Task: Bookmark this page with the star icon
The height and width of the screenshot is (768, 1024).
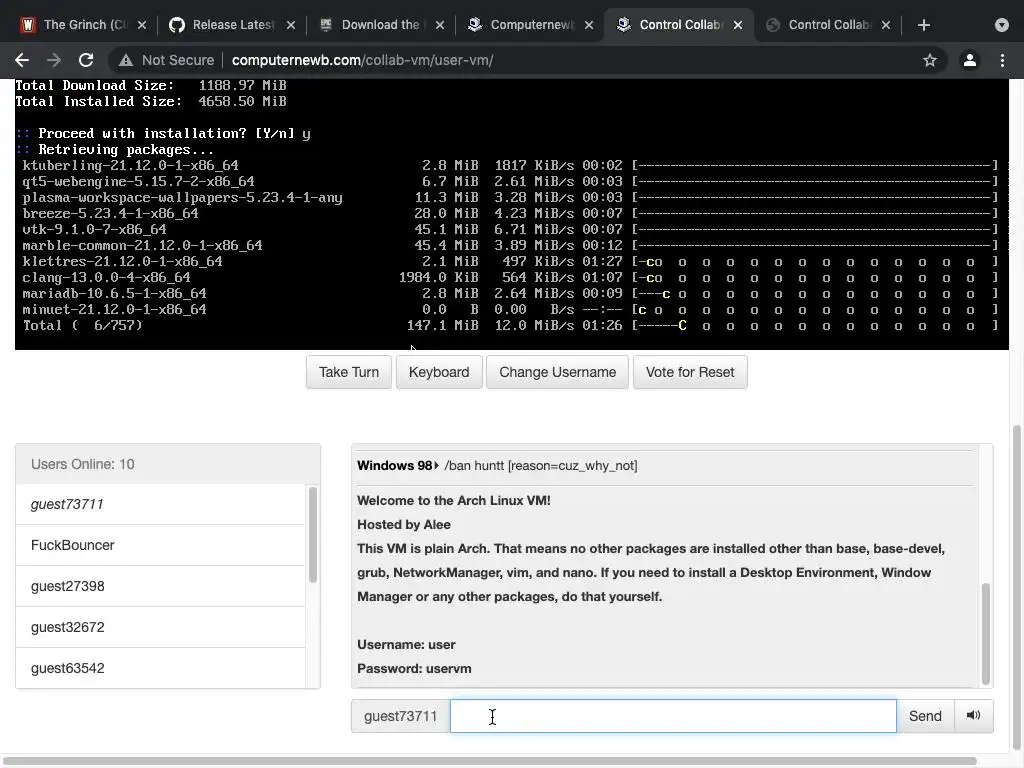Action: [x=929, y=60]
